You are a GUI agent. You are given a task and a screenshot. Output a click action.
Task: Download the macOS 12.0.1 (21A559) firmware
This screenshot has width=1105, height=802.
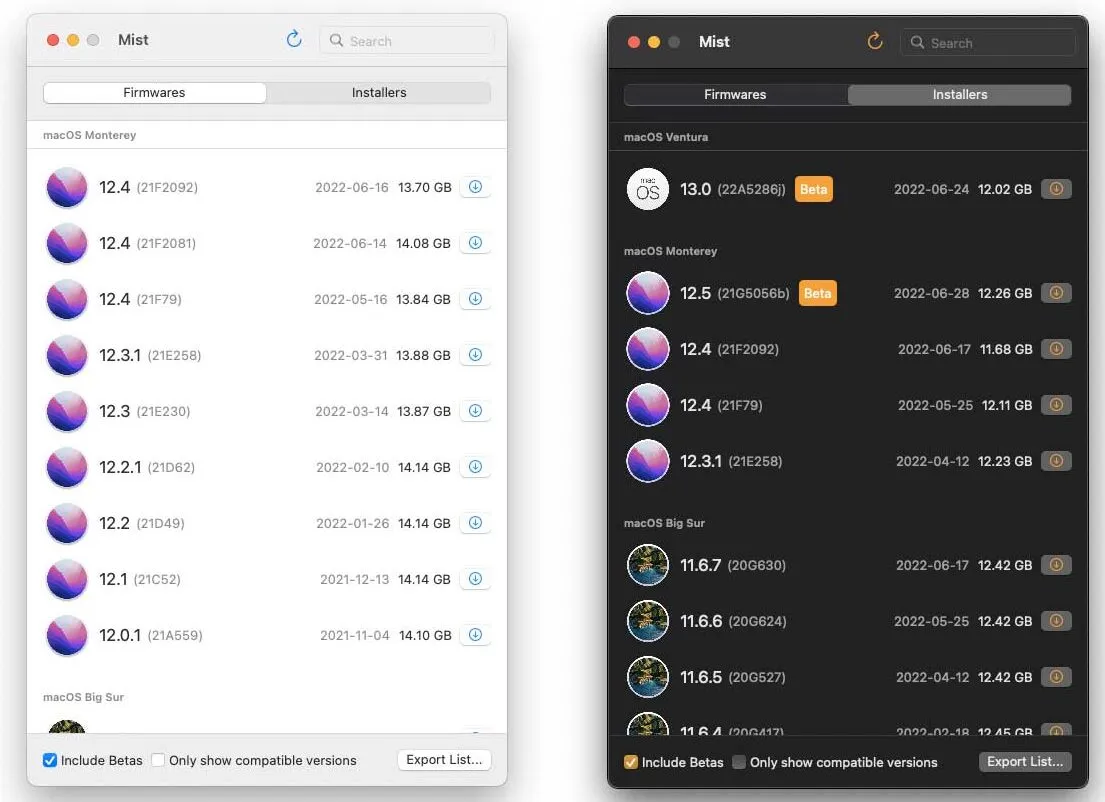(x=475, y=635)
